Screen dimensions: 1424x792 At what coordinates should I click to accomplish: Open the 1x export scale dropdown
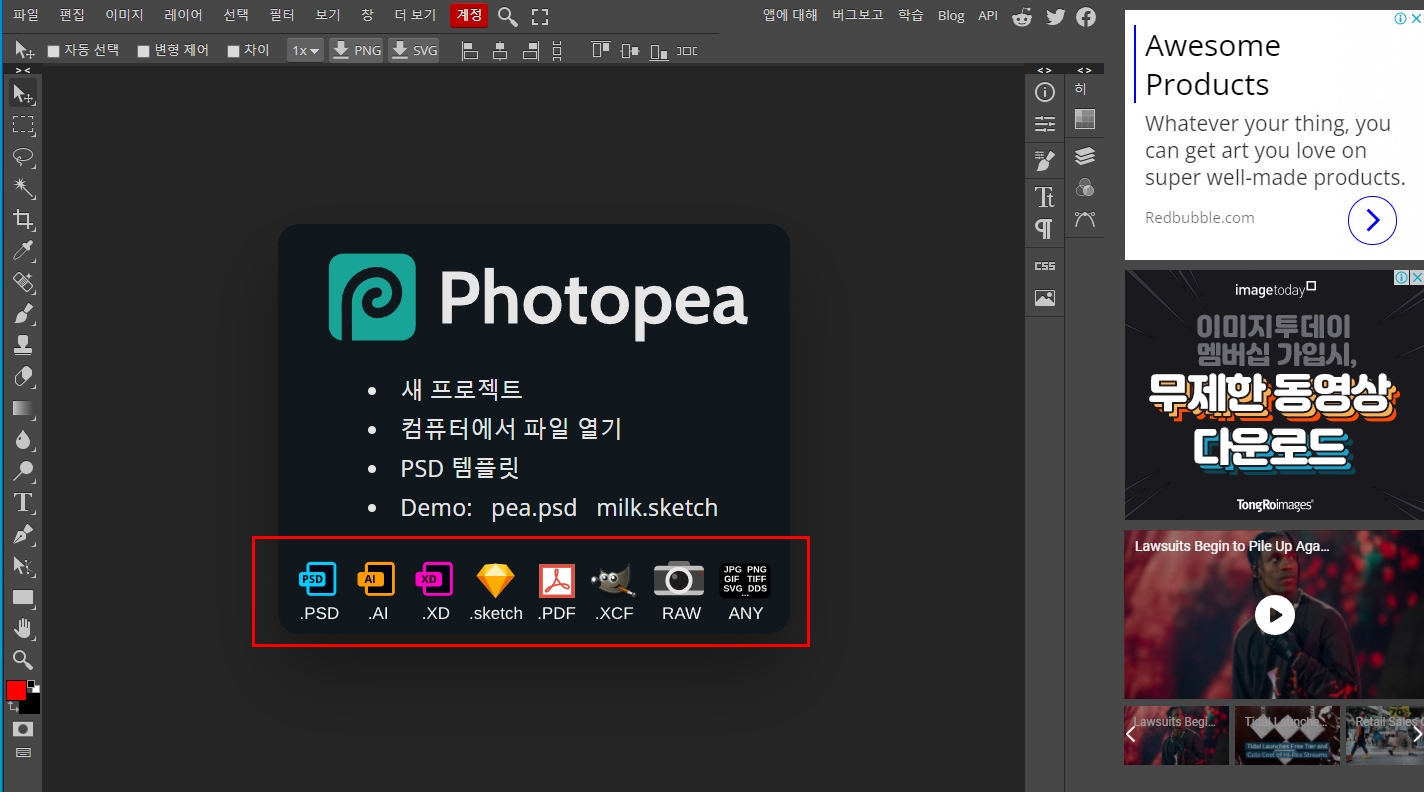click(305, 50)
